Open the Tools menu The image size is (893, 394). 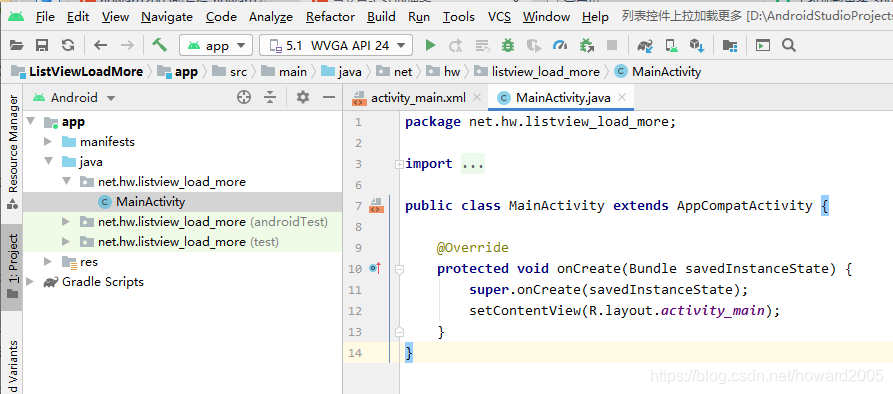(x=458, y=17)
